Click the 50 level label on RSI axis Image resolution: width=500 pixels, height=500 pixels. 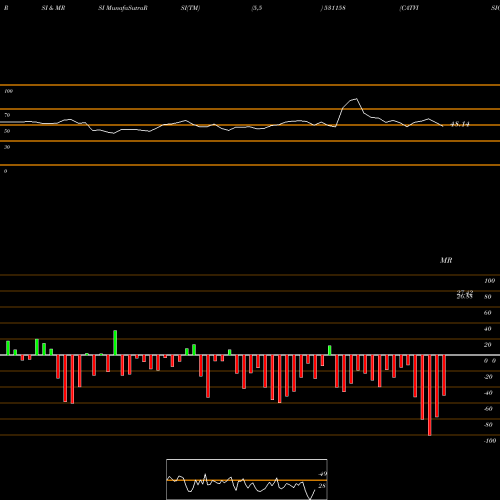pos(7,131)
